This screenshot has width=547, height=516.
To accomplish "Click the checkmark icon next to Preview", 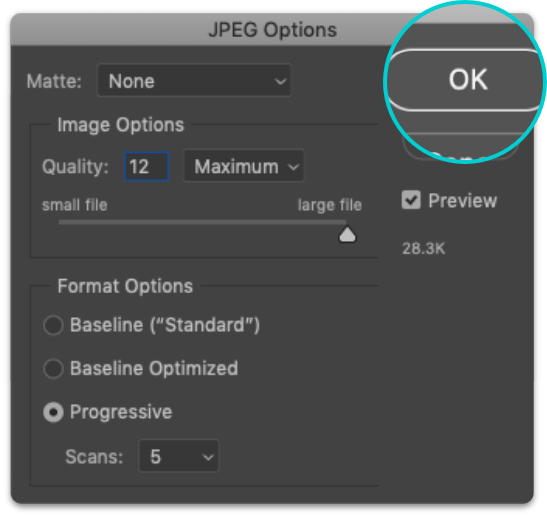I will click(411, 200).
